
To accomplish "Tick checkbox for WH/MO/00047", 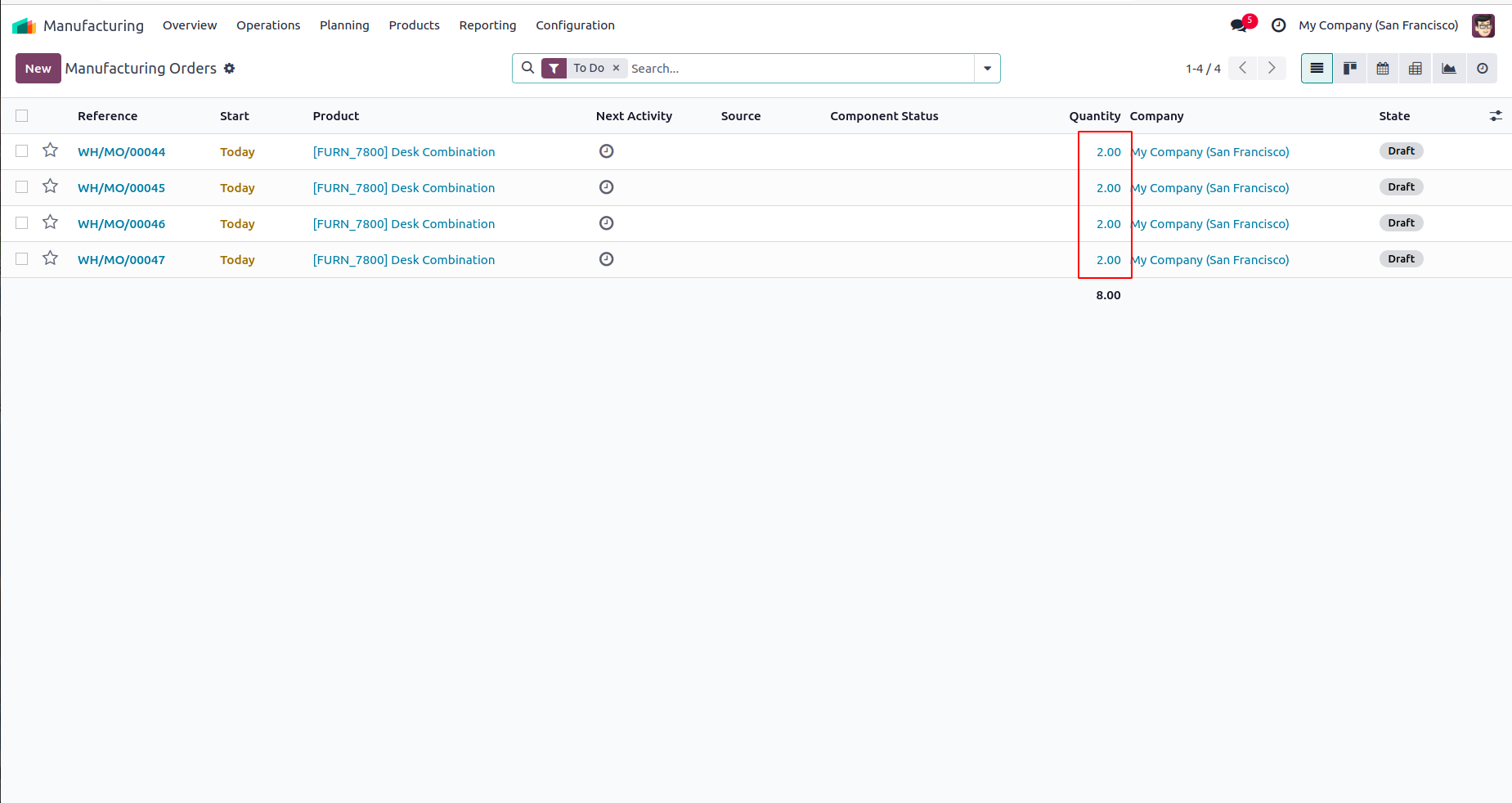I will pyautogui.click(x=22, y=259).
